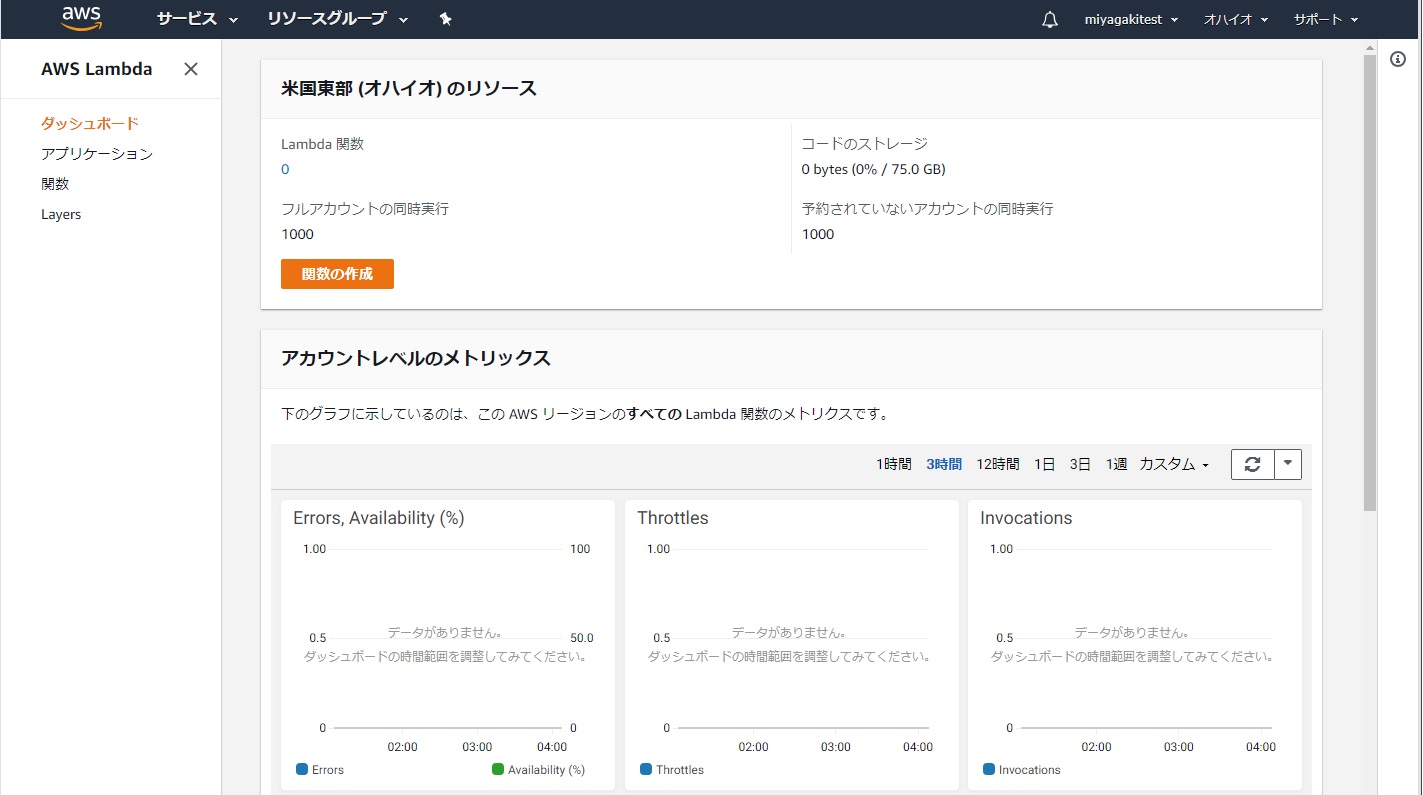
Task: Toggle the Errors legend marker
Action: (302, 770)
